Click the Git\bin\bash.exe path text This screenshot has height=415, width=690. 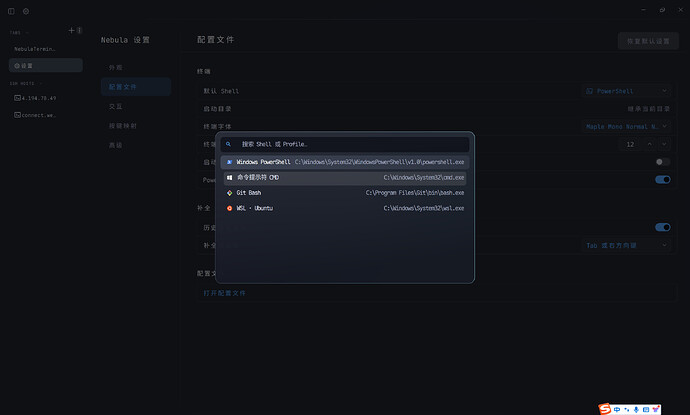[415, 193]
